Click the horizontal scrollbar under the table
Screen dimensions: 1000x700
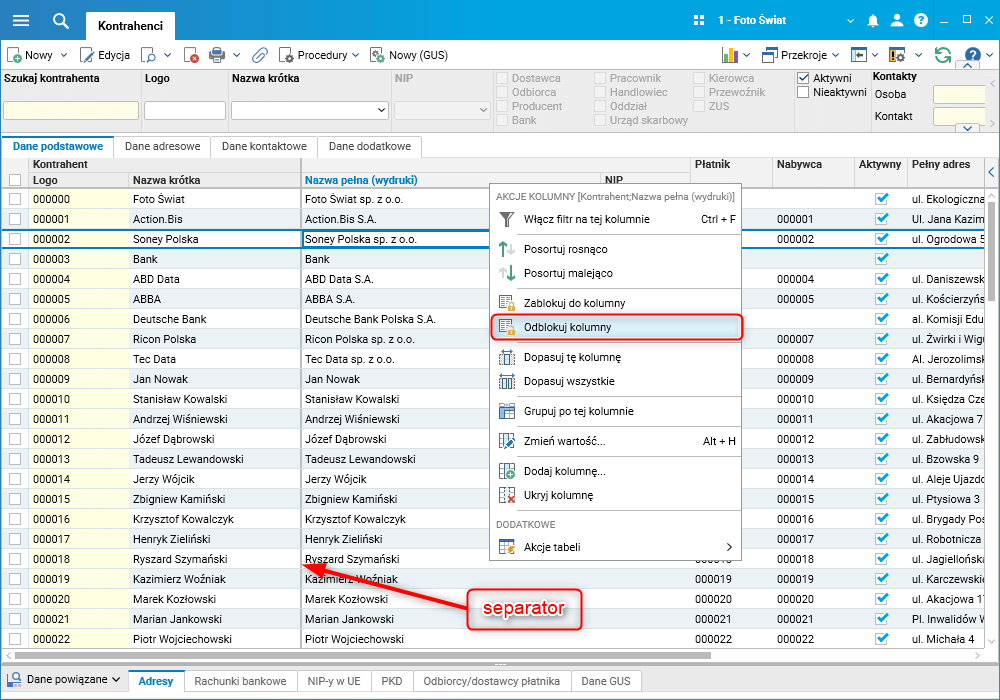362,655
